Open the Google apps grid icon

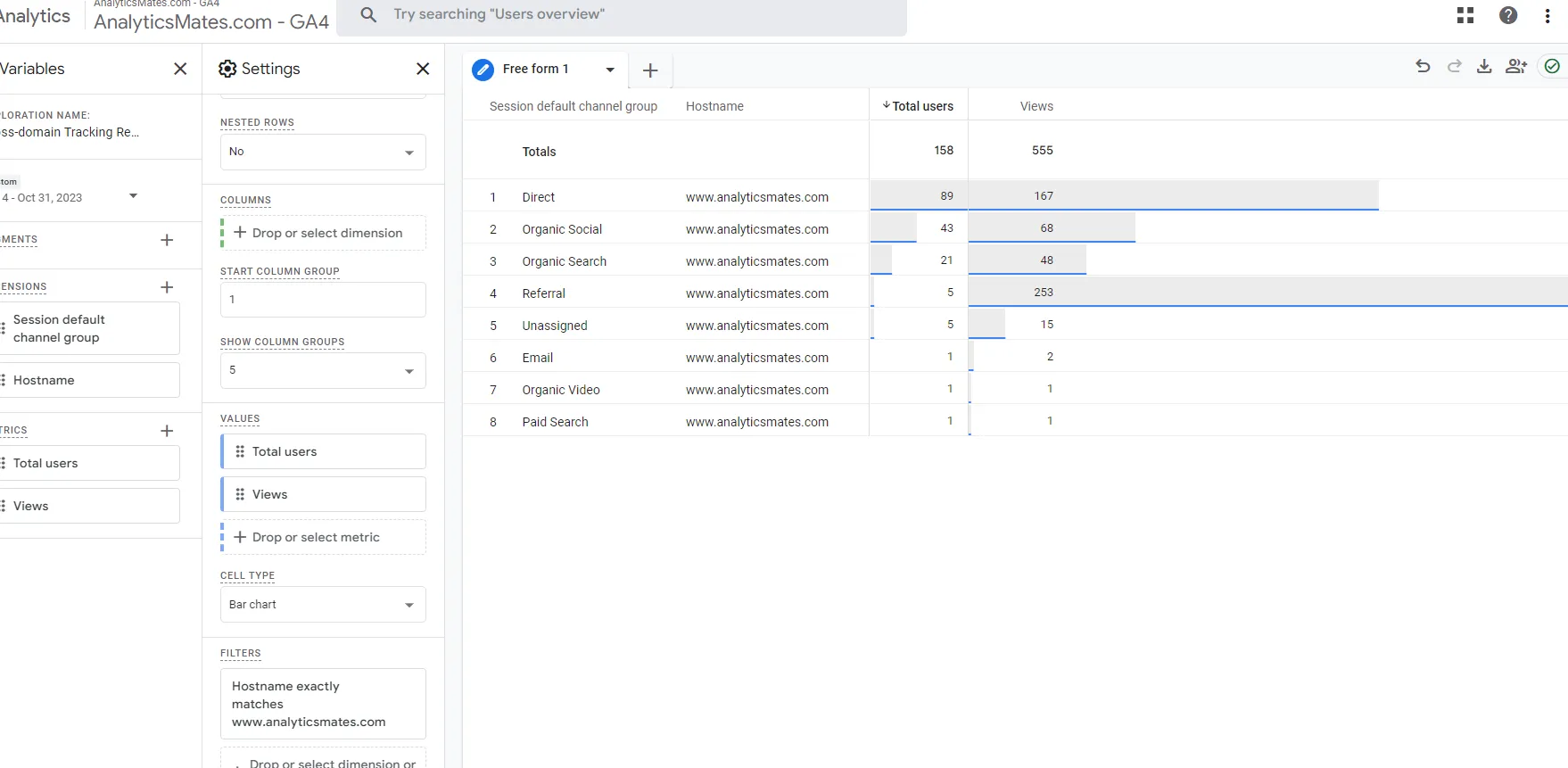(x=1465, y=15)
